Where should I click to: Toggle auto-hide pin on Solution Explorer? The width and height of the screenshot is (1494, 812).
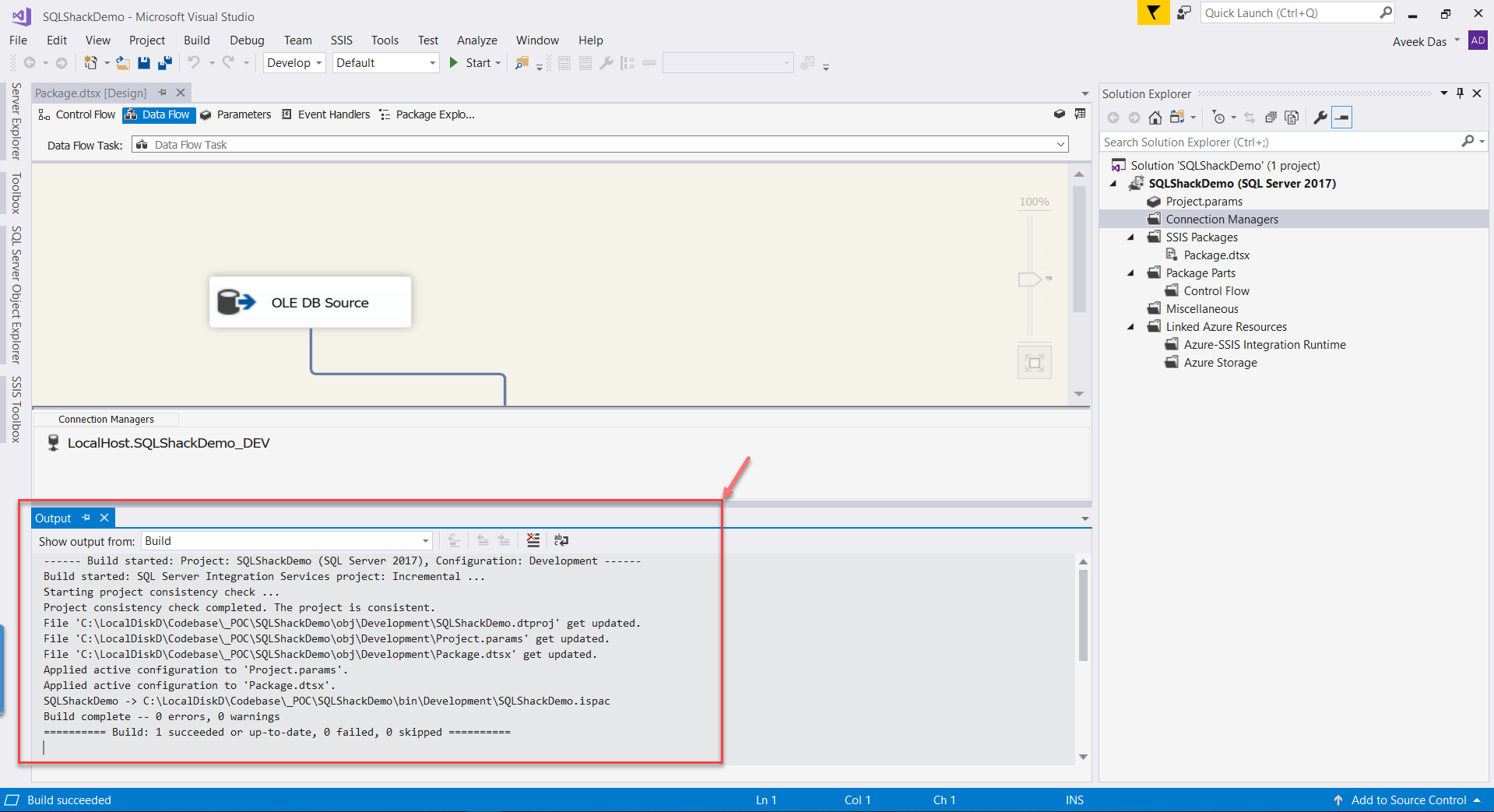(x=1460, y=93)
